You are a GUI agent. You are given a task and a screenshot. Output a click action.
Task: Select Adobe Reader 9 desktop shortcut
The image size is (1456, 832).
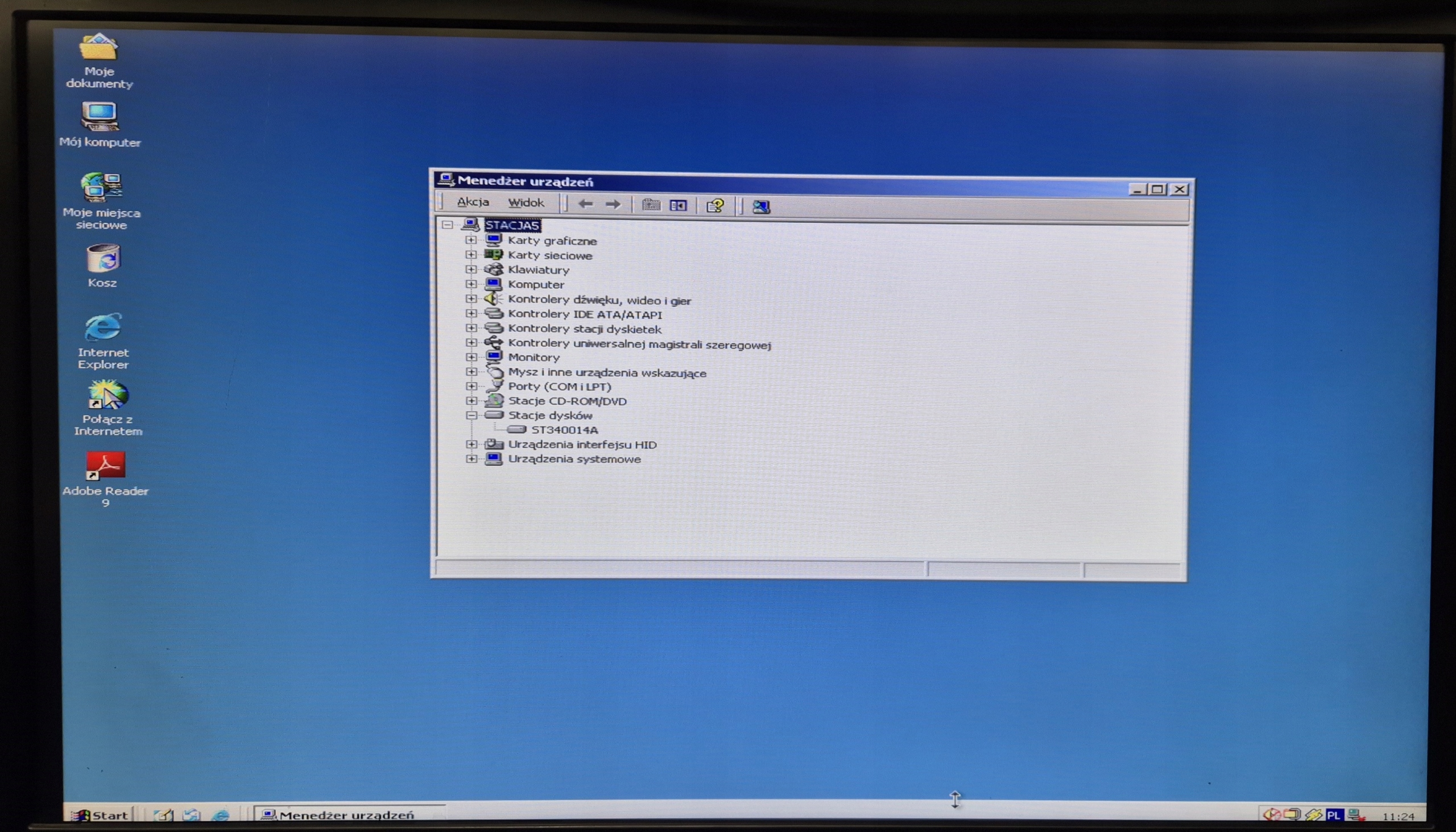click(x=106, y=479)
